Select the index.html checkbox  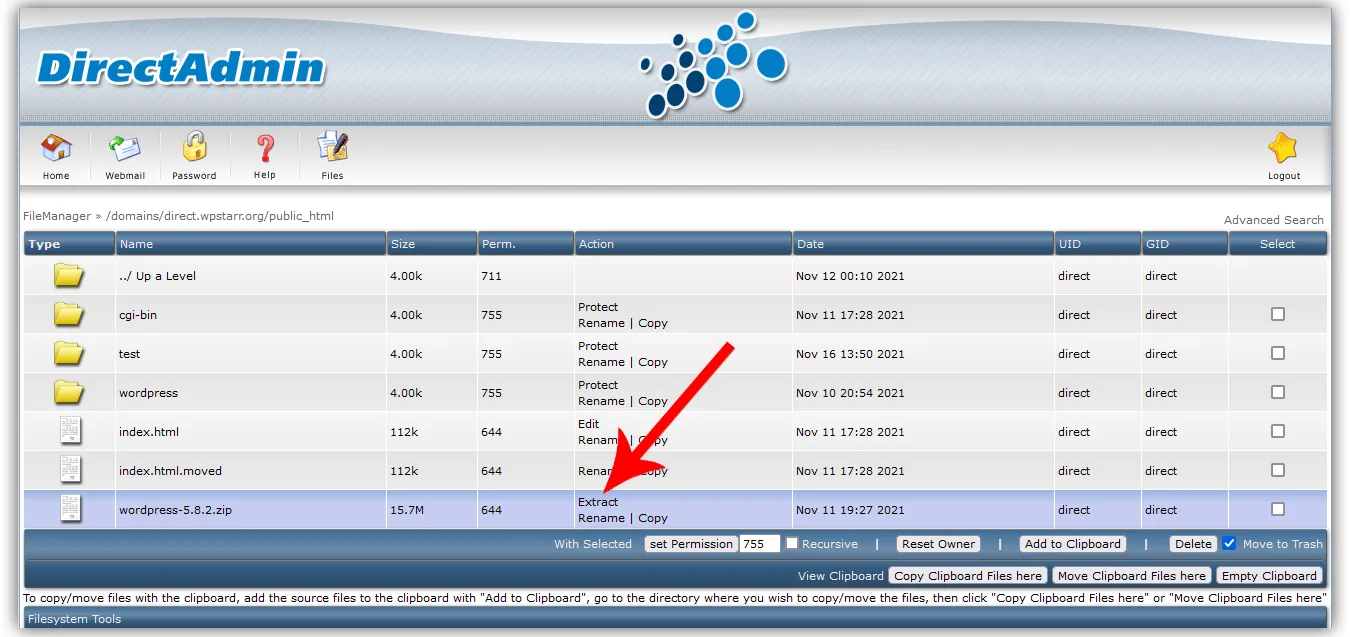(x=1277, y=431)
